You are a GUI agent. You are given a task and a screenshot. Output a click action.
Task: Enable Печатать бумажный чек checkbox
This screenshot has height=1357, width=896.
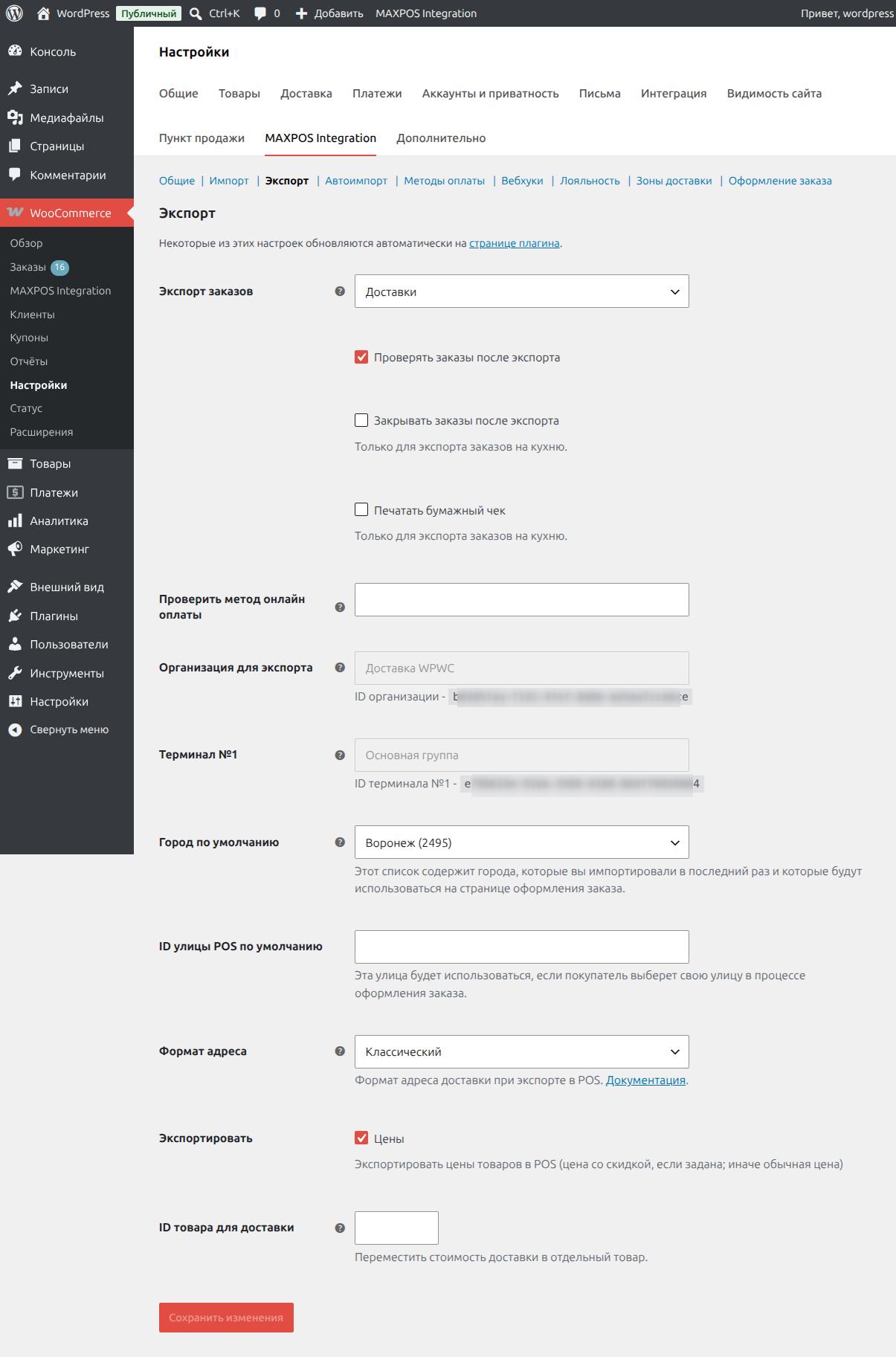click(361, 510)
